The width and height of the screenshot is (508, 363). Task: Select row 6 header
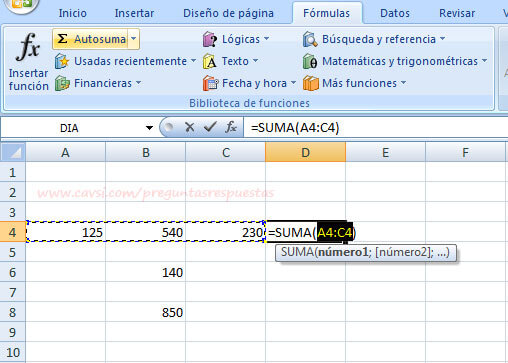[x=13, y=272]
